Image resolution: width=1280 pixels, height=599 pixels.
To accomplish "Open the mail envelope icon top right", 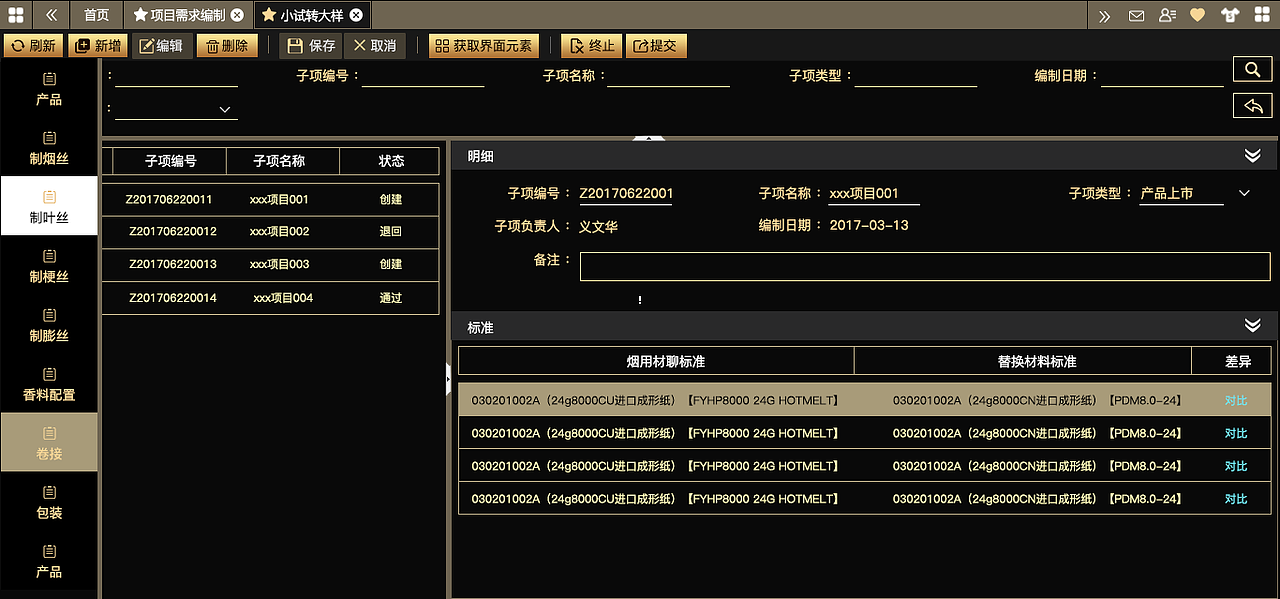I will [1136, 14].
